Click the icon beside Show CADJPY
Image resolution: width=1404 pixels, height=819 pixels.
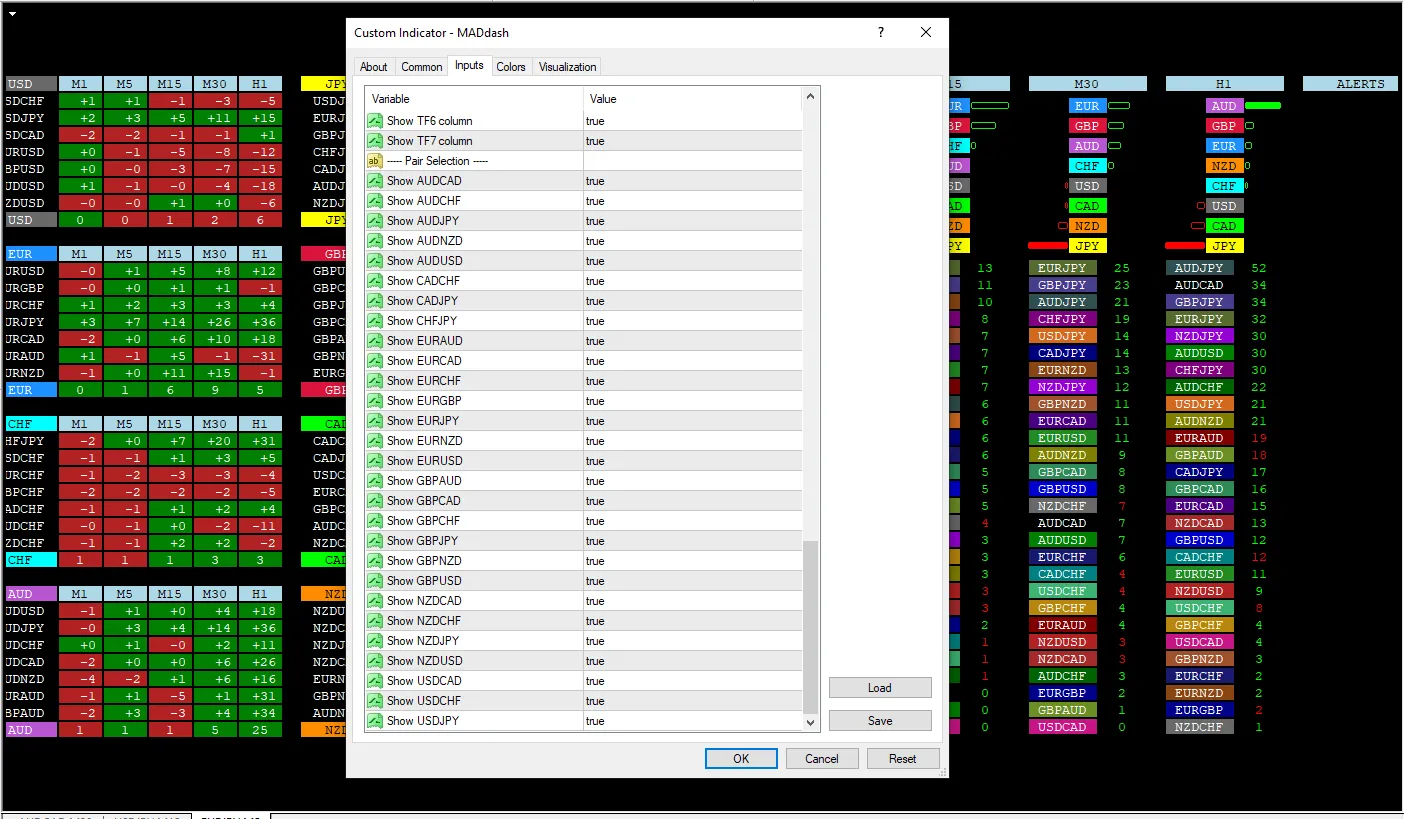point(375,301)
